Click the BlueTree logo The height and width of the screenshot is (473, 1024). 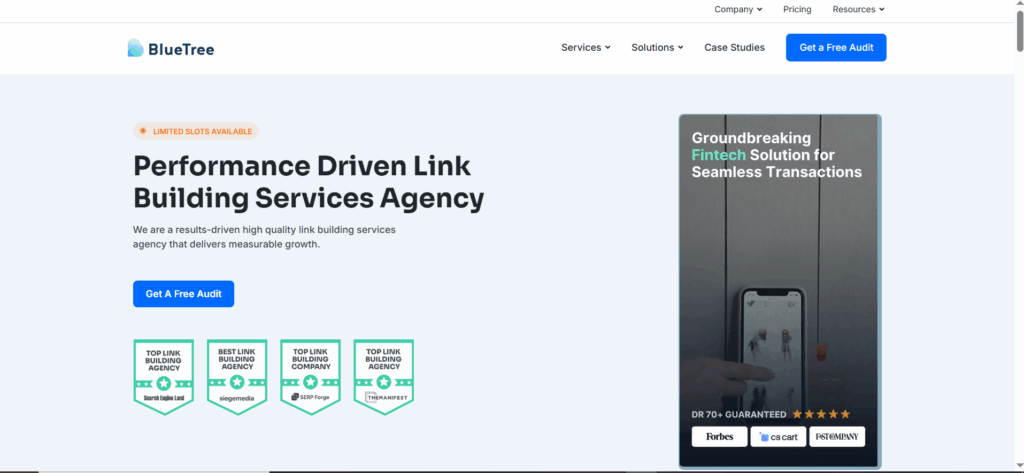170,48
